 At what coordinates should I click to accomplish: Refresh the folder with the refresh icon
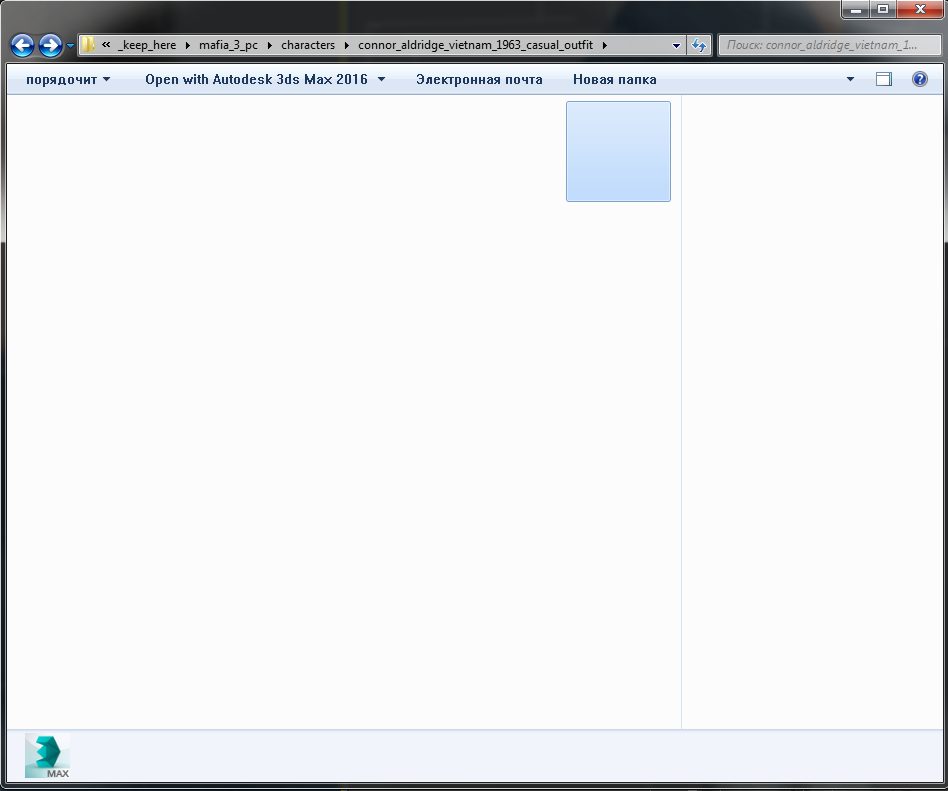click(x=699, y=45)
